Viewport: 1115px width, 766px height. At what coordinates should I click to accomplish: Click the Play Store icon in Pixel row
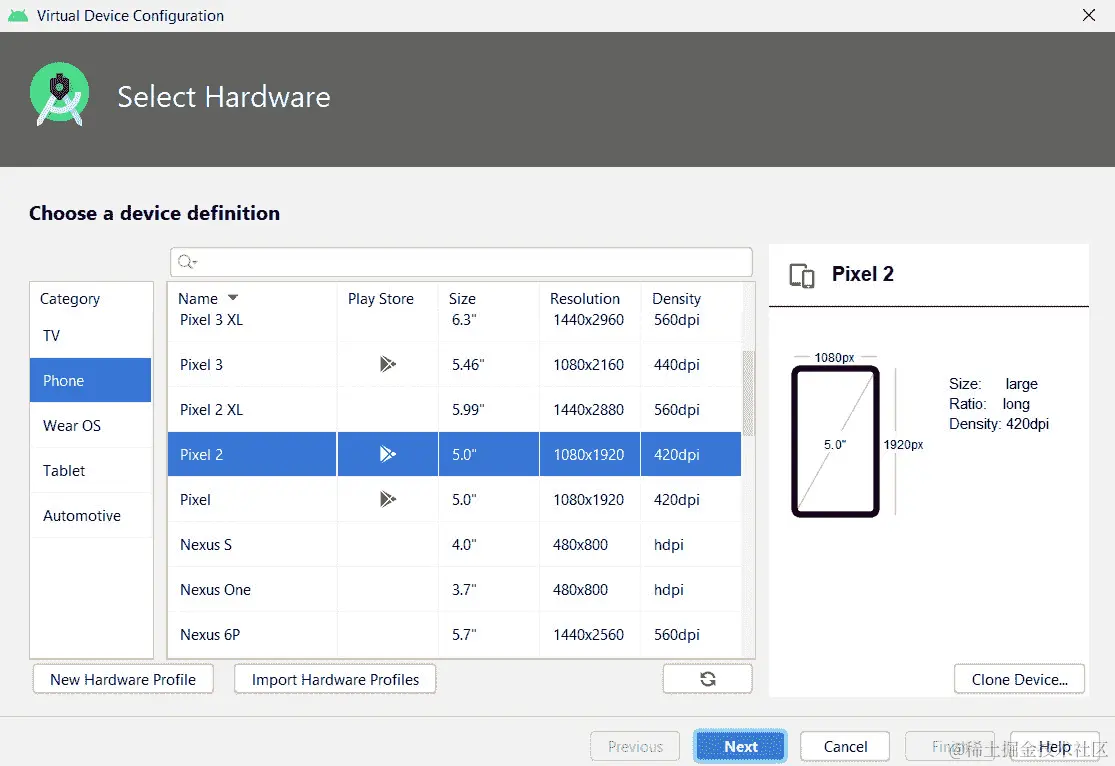point(388,499)
